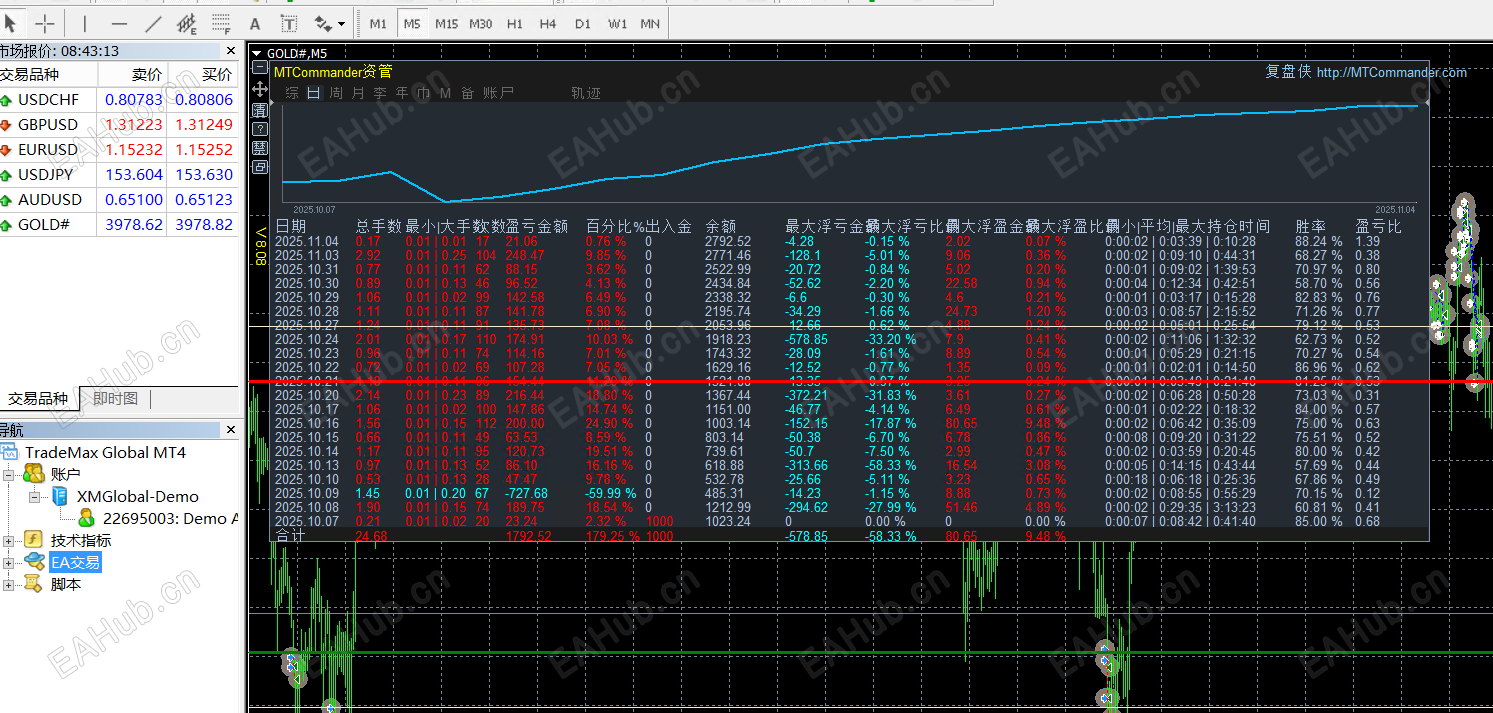
Task: Switch chart to M30 timeframe
Action: pyautogui.click(x=481, y=23)
